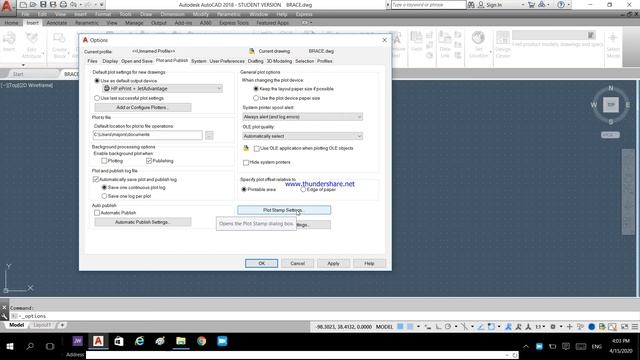Screen dimensions: 640x360
Task: Toggle Isometric drafting icon in status bar
Action: [464, 327]
